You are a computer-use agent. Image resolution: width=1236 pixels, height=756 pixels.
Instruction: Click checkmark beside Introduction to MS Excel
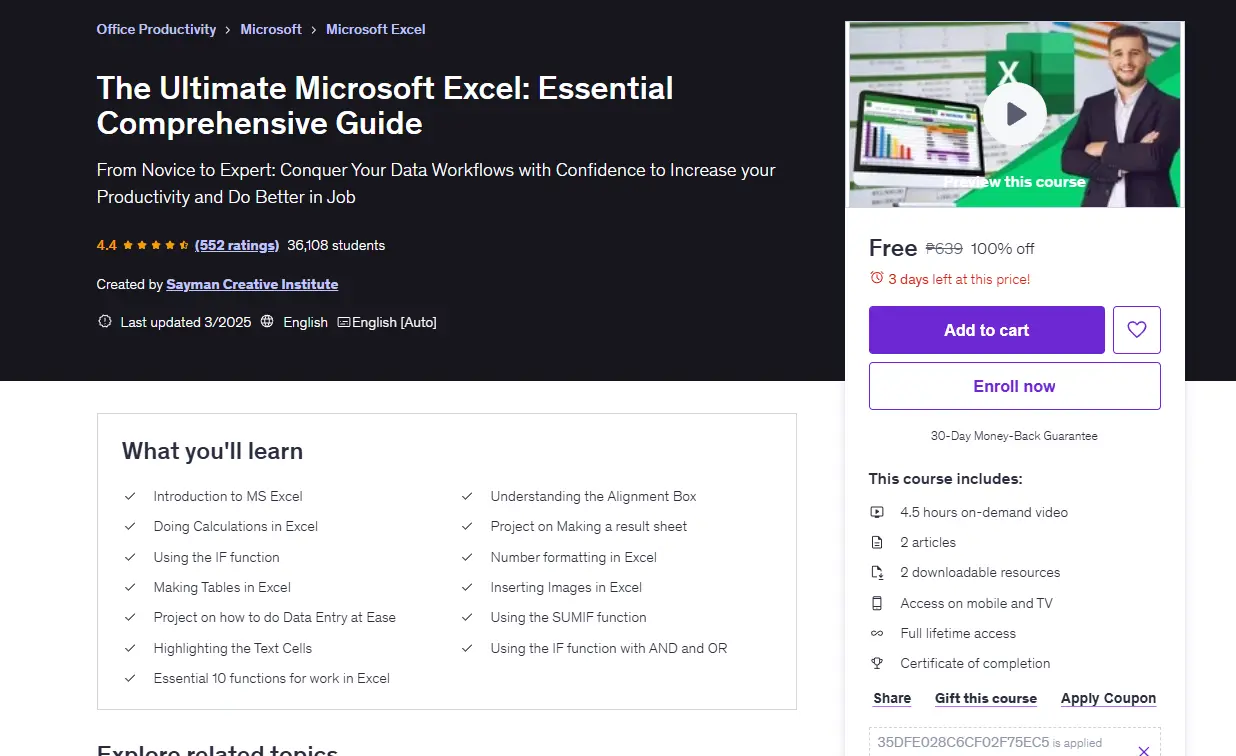click(x=130, y=496)
